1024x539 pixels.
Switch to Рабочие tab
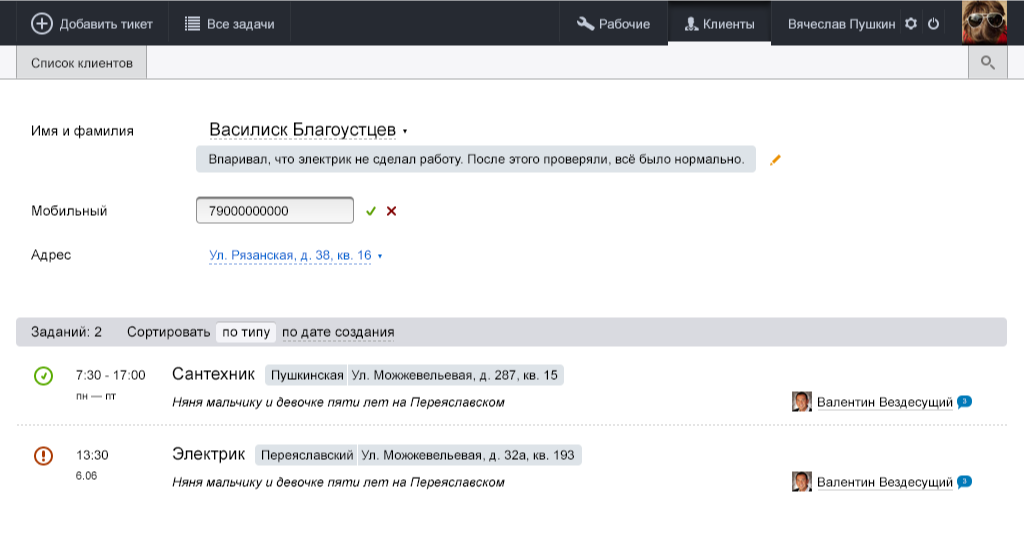coord(614,23)
